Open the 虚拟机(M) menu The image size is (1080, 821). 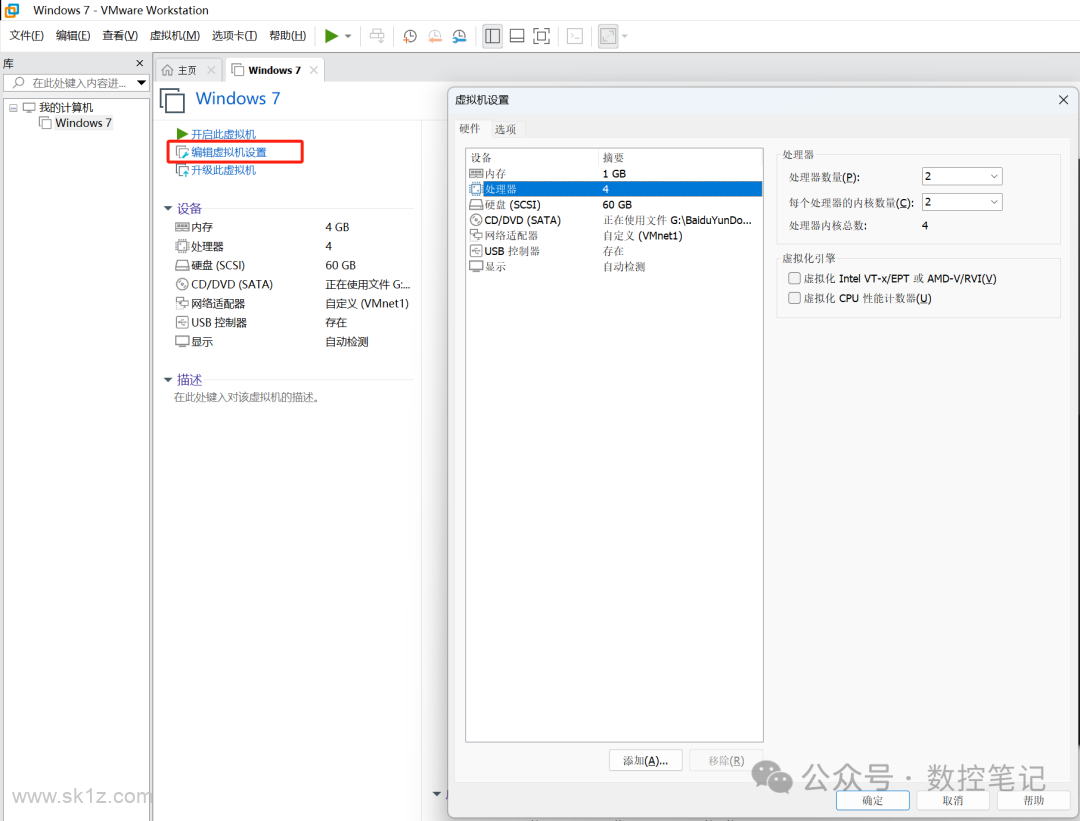[175, 36]
